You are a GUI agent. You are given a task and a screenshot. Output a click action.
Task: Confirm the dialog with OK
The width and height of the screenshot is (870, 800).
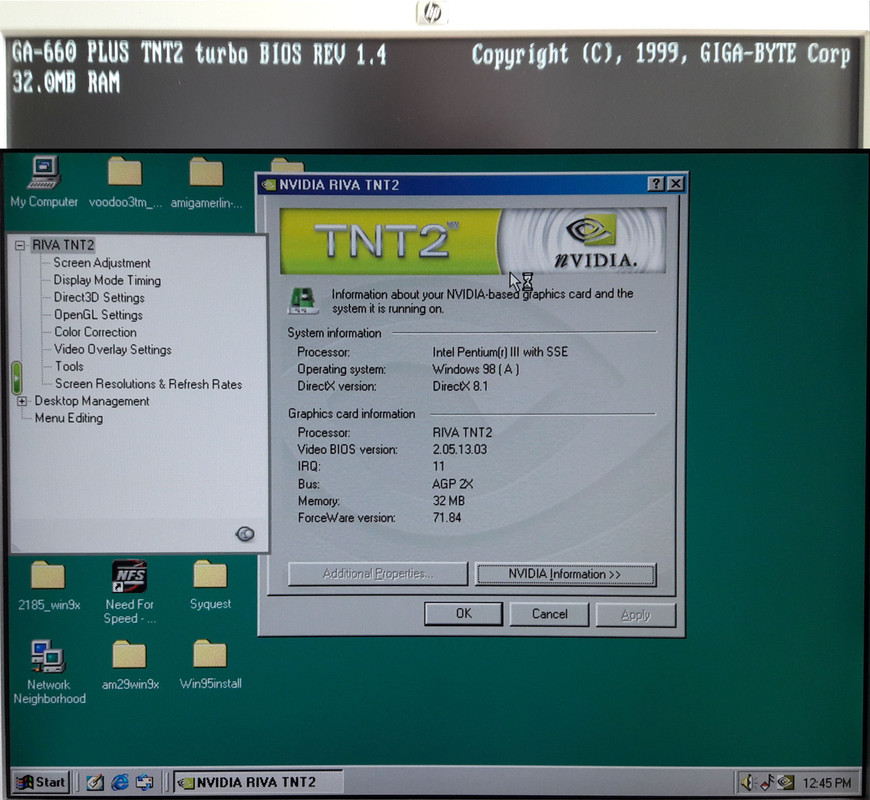pyautogui.click(x=463, y=614)
